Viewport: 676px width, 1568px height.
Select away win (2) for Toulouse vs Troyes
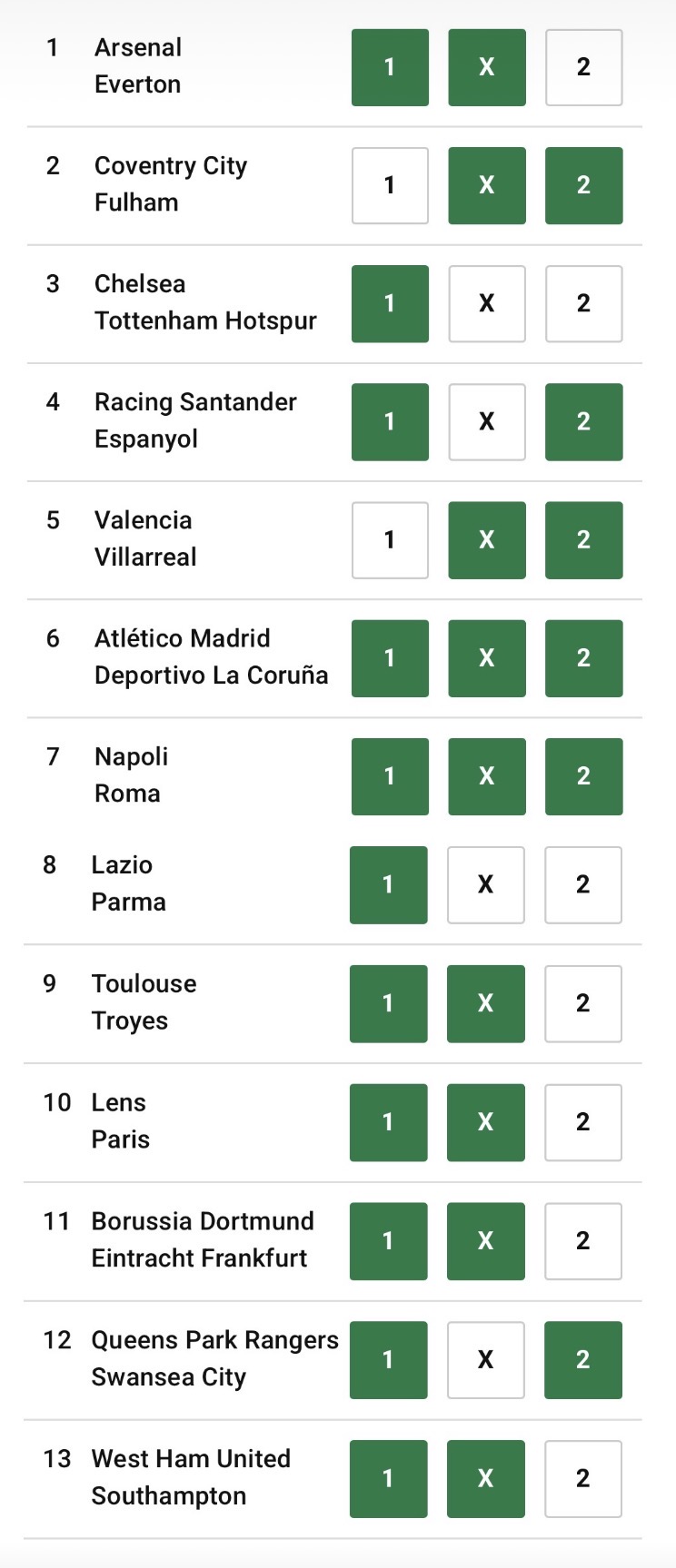(582, 1004)
